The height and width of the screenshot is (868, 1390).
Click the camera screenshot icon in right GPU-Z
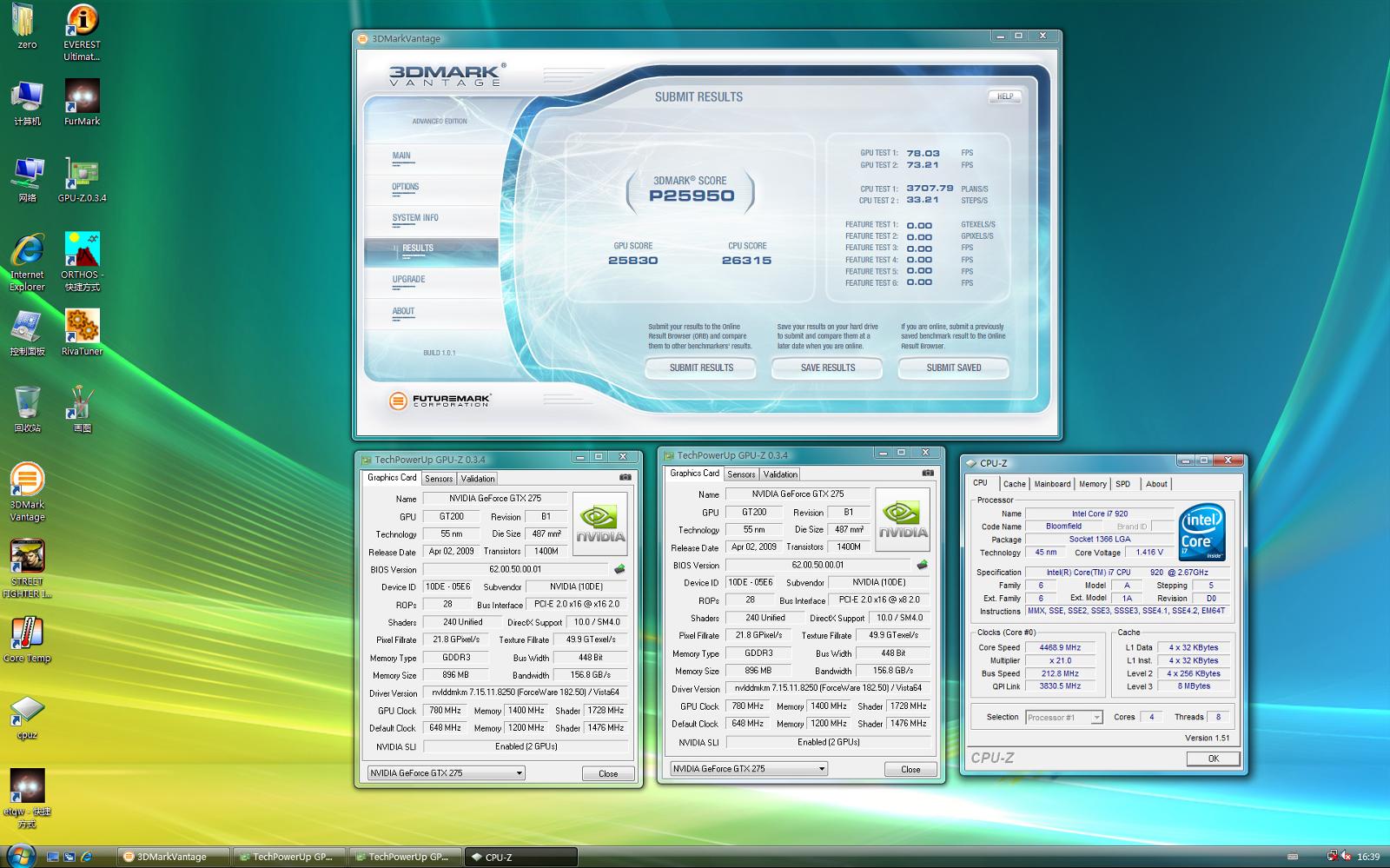click(x=927, y=473)
